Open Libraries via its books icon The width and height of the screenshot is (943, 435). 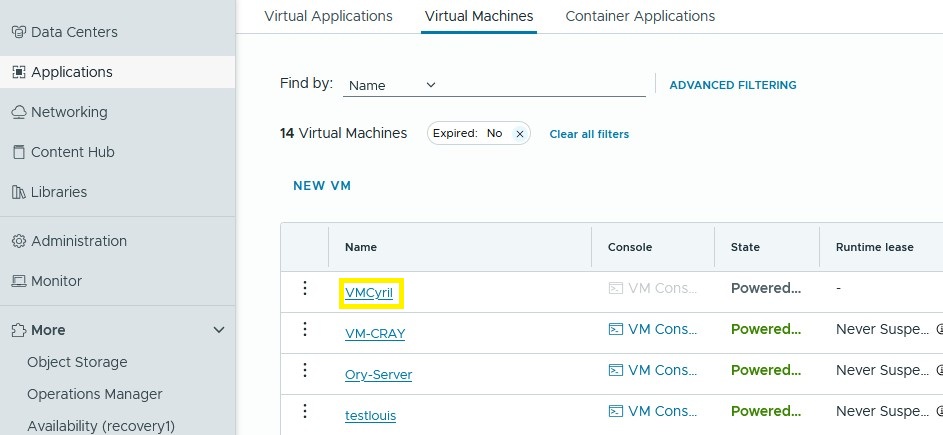tap(18, 192)
